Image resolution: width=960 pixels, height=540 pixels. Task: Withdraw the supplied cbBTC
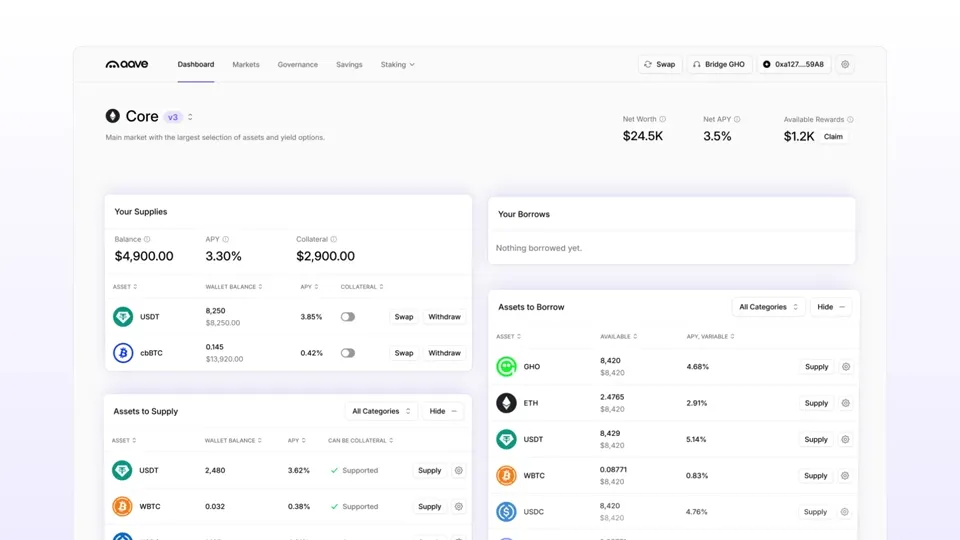pyautogui.click(x=444, y=353)
